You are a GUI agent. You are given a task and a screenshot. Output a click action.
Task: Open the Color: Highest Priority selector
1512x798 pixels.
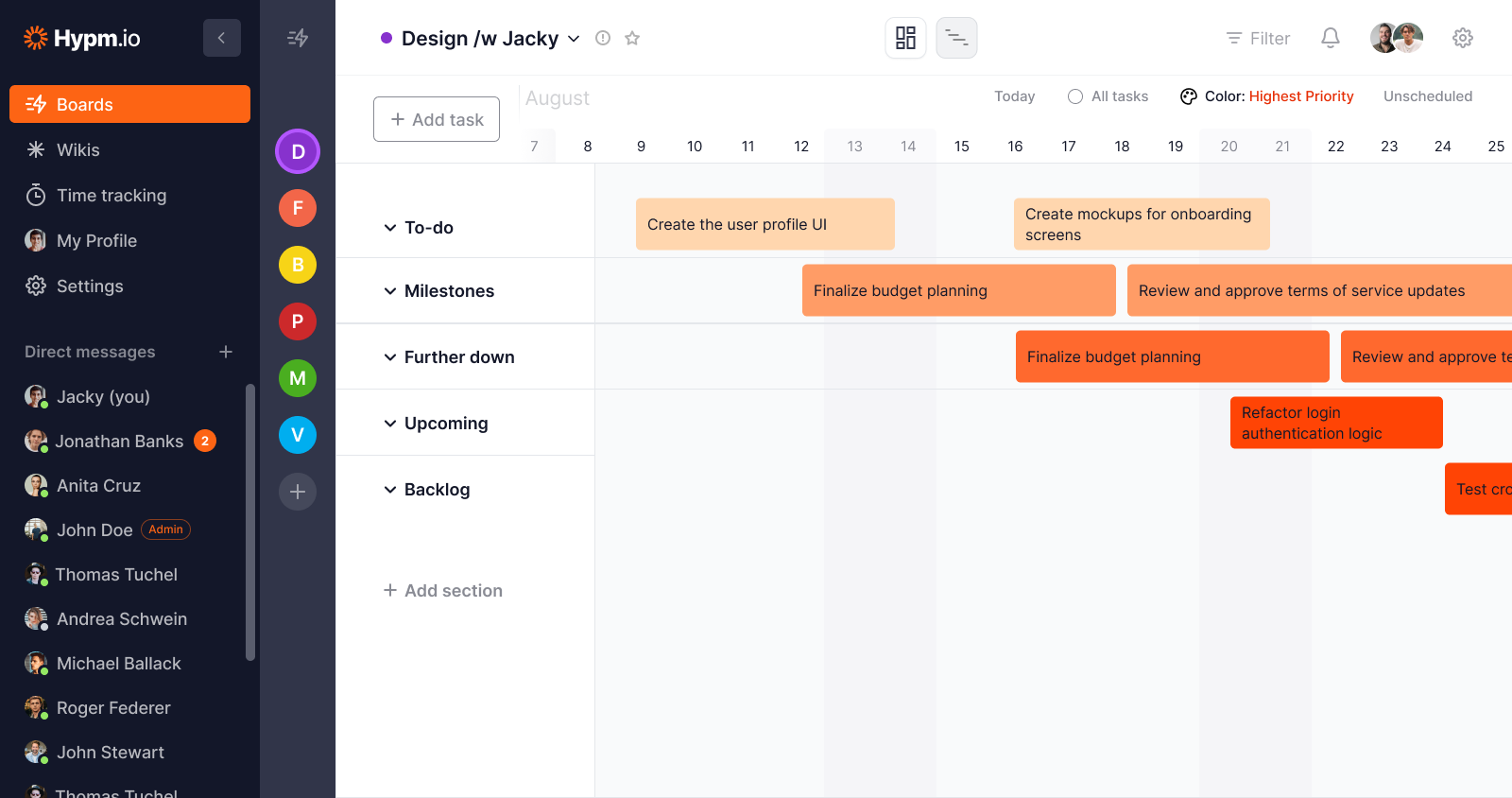(1266, 96)
